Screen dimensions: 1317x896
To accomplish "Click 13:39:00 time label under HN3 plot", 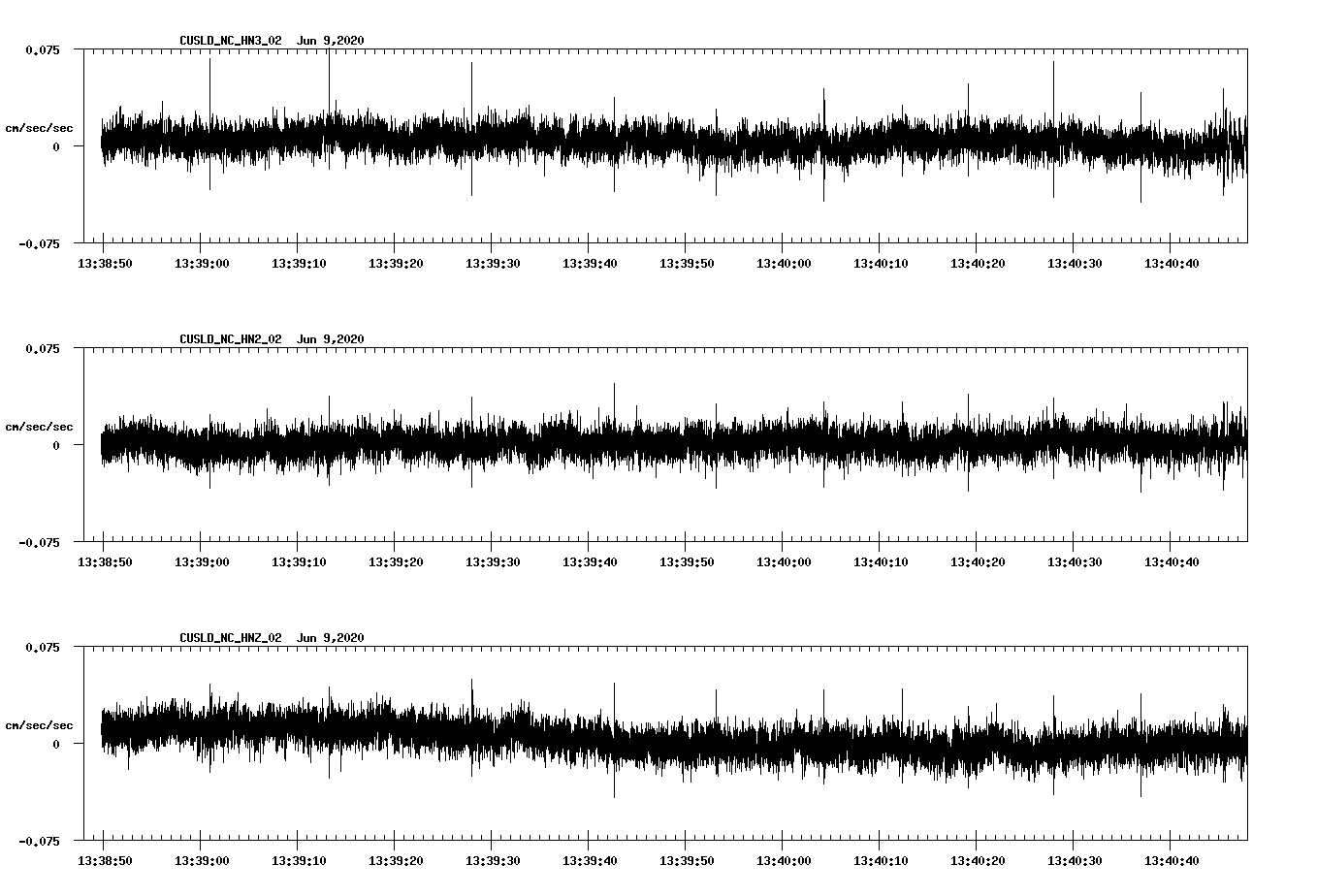I will (x=201, y=264).
